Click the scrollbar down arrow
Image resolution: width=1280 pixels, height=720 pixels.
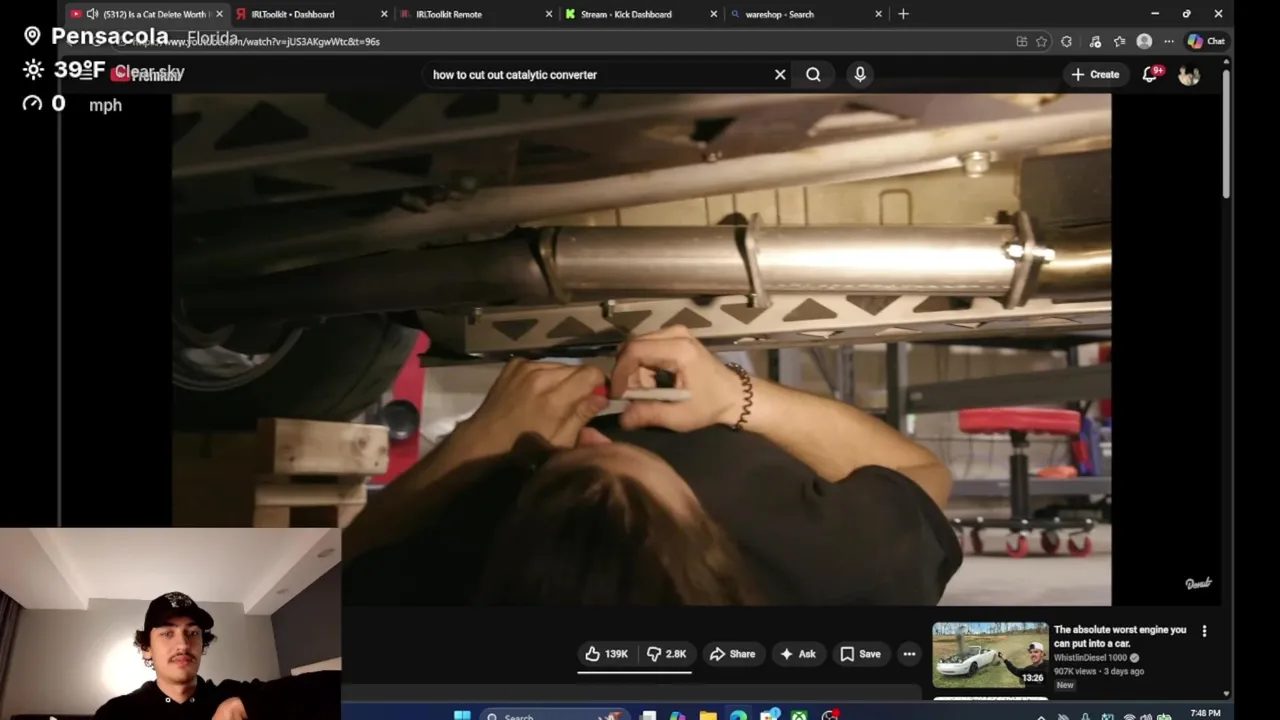coord(1226,693)
